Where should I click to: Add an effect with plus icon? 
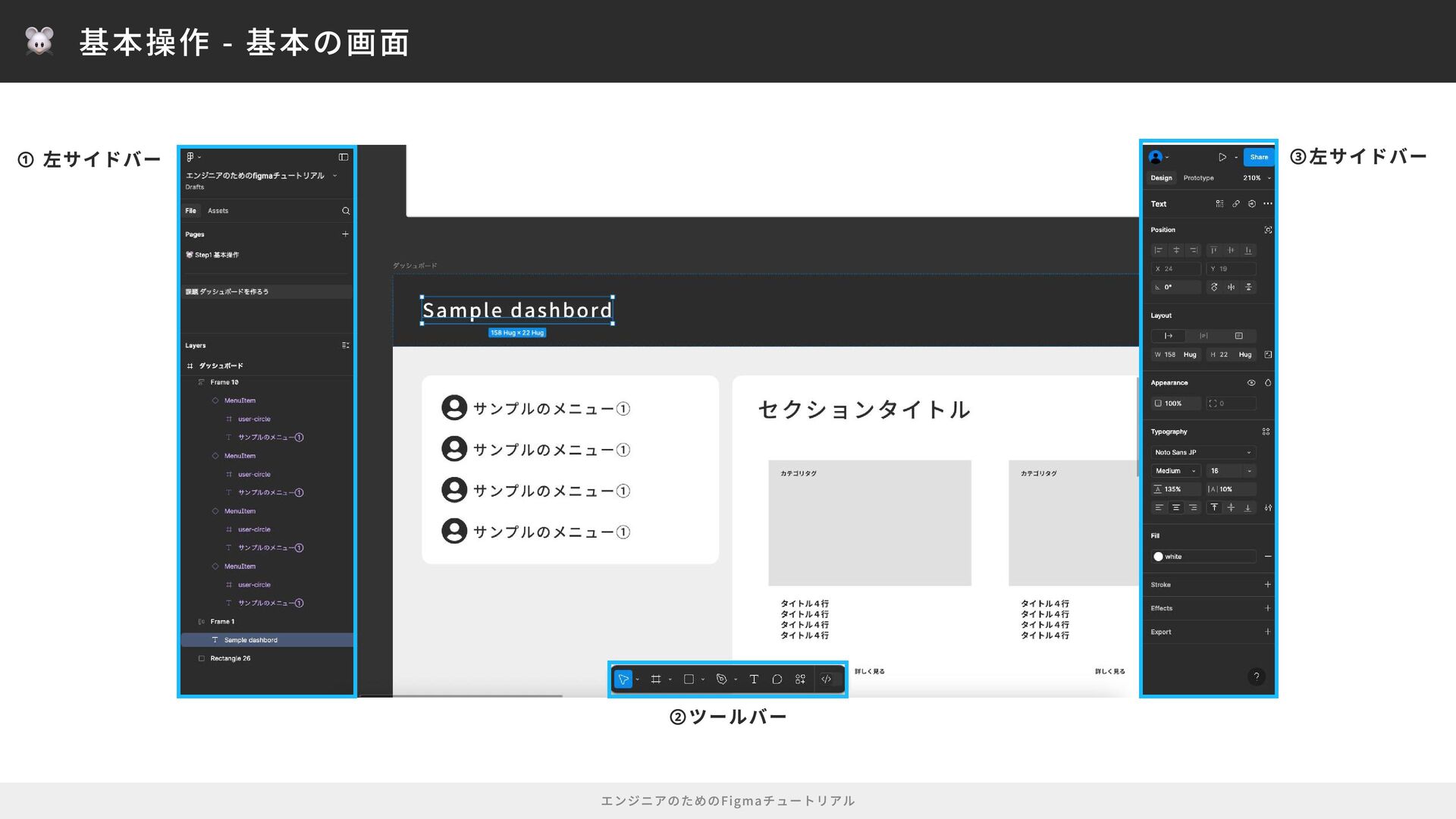click(1268, 608)
